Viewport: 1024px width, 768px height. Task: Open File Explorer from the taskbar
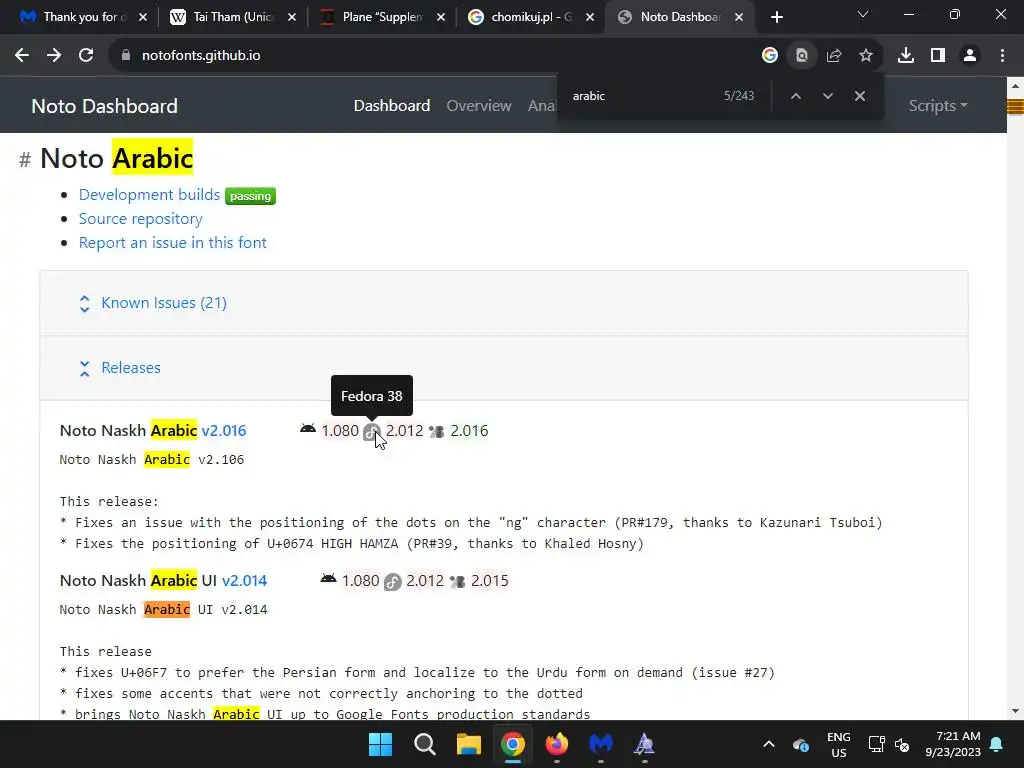468,744
